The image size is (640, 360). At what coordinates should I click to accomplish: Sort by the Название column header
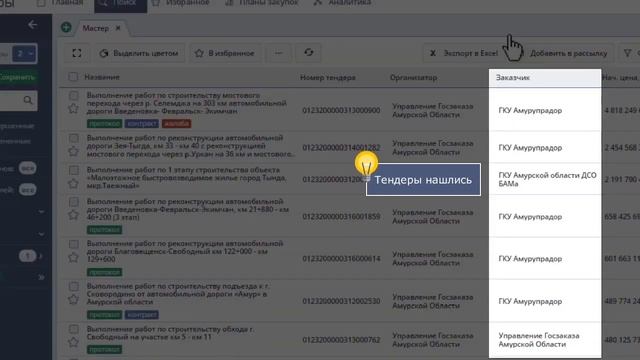click(102, 77)
